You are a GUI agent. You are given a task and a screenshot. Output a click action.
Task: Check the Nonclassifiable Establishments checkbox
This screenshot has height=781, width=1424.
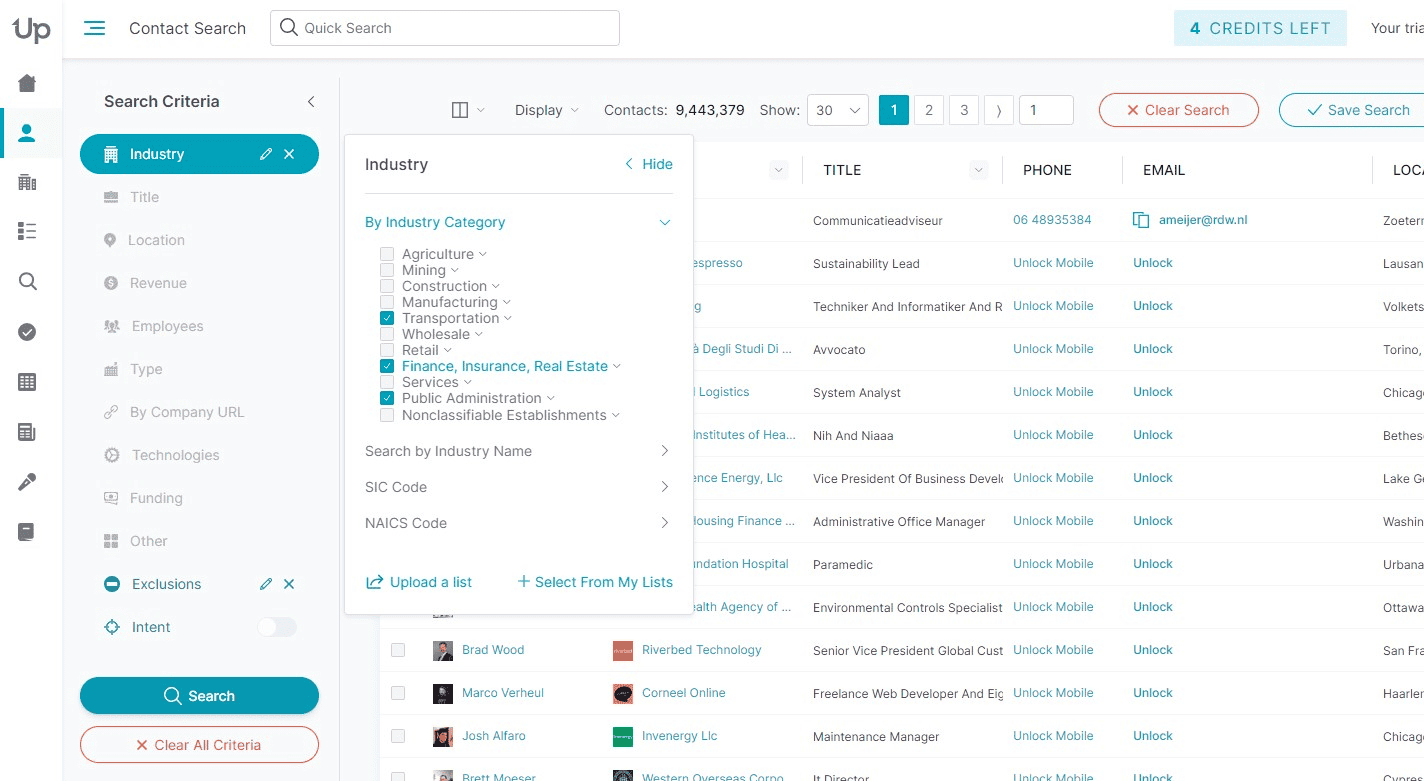point(387,415)
